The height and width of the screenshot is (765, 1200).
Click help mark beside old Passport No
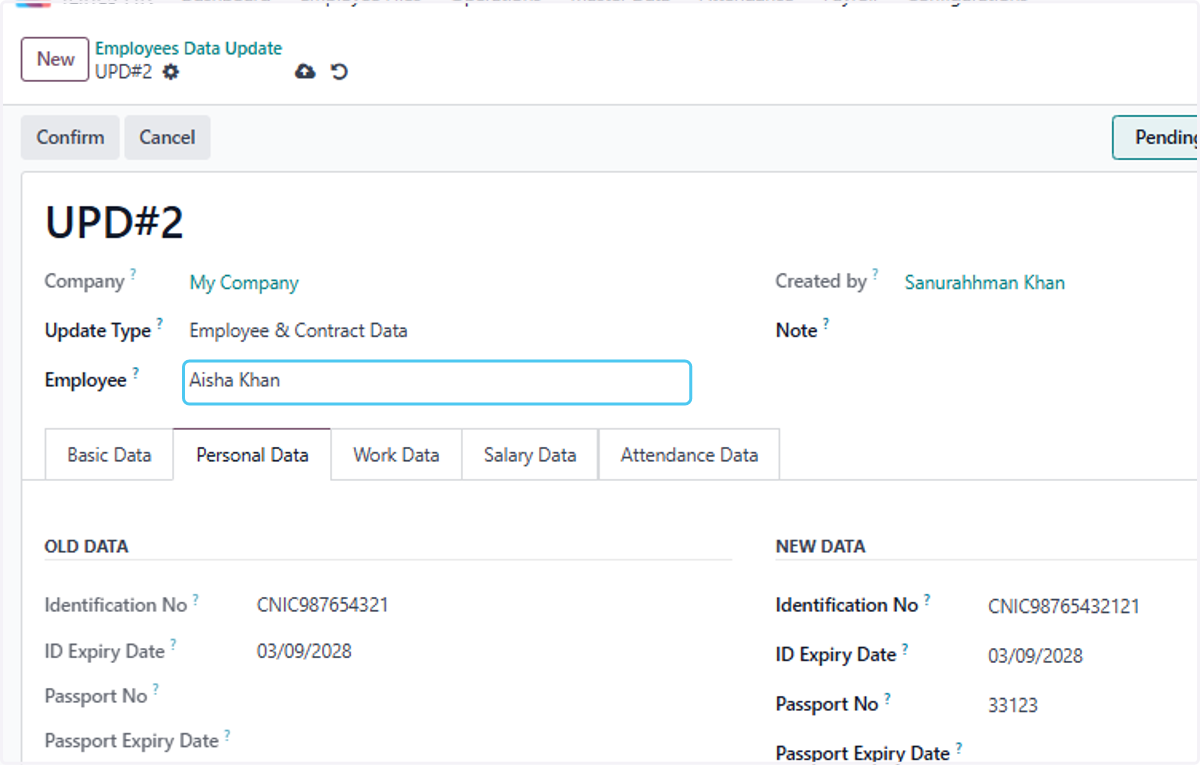(x=156, y=690)
